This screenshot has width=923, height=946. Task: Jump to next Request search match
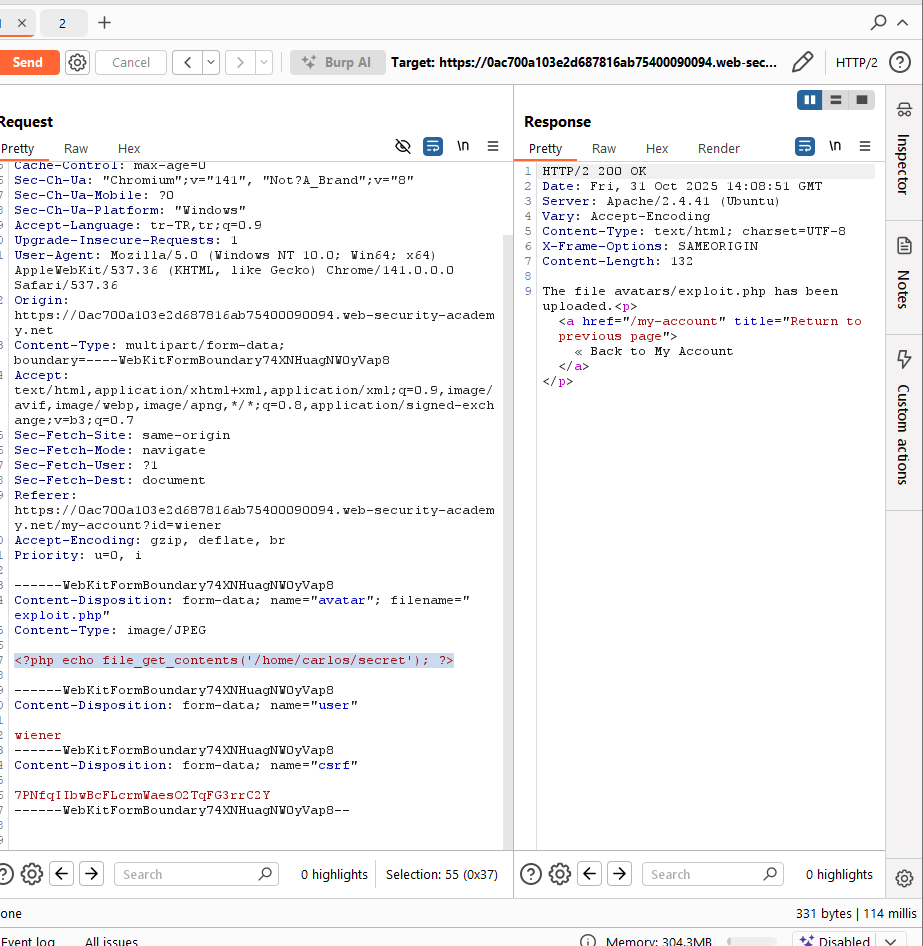92,874
